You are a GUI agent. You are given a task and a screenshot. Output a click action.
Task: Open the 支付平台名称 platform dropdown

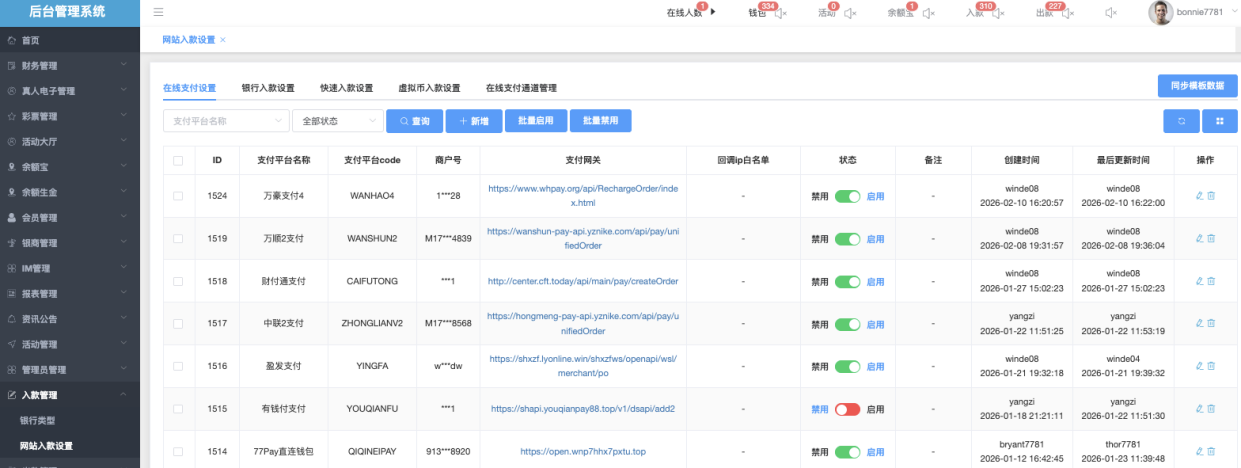[226, 121]
